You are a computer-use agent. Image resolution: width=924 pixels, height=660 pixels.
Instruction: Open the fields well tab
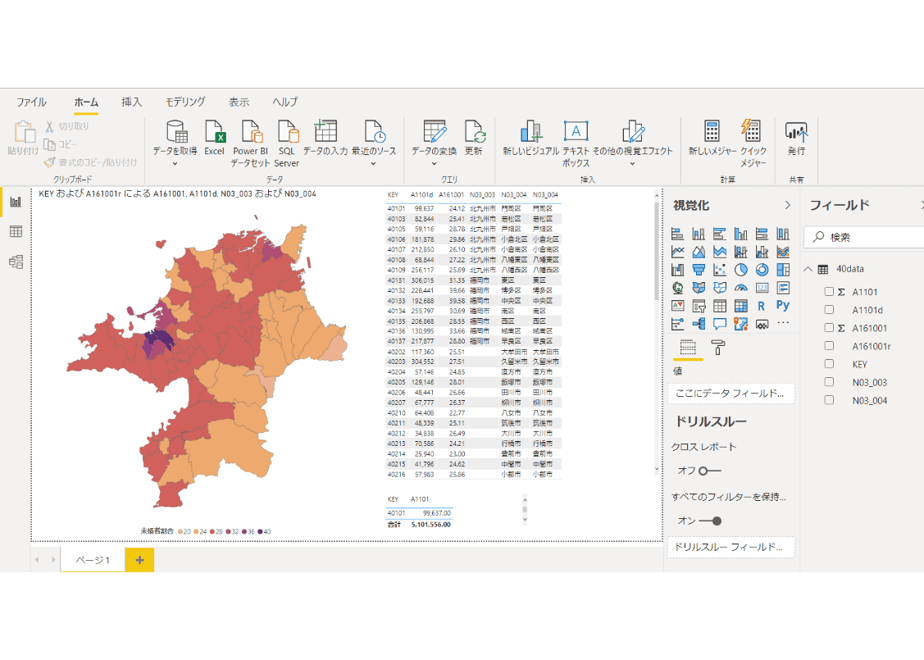coord(688,348)
